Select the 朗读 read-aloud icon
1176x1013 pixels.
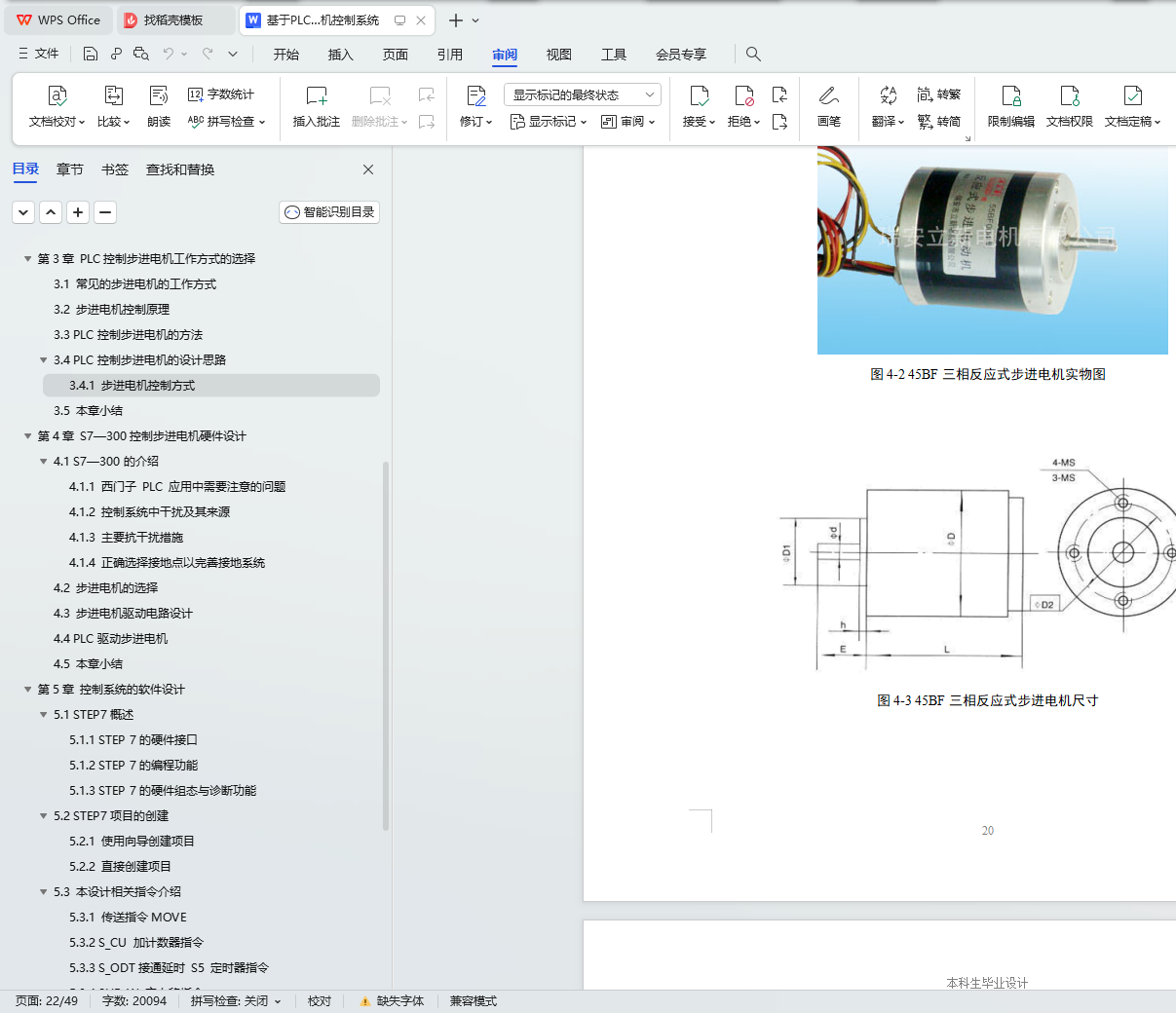(159, 95)
